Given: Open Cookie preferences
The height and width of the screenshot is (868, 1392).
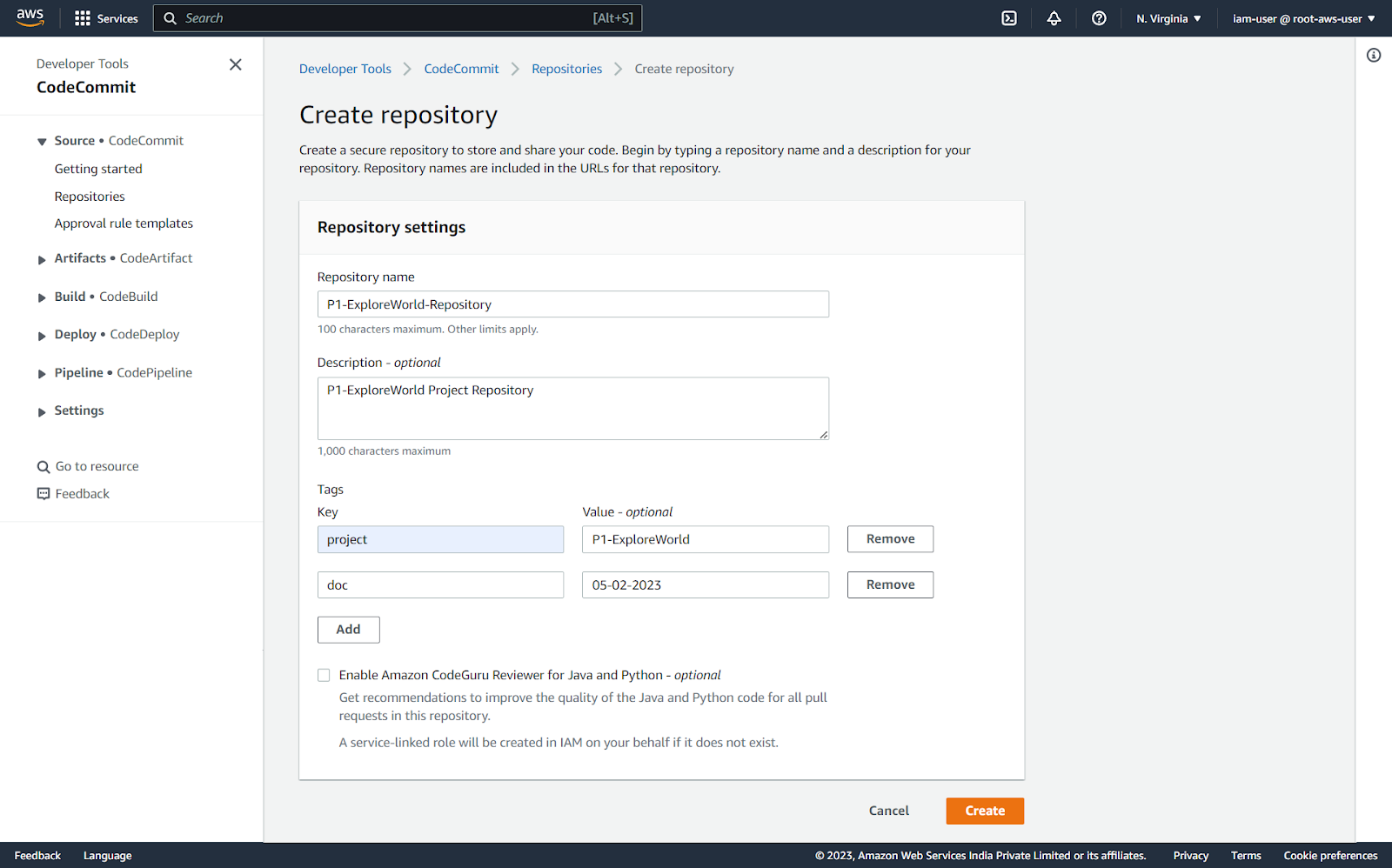Looking at the screenshot, I should (x=1329, y=856).
